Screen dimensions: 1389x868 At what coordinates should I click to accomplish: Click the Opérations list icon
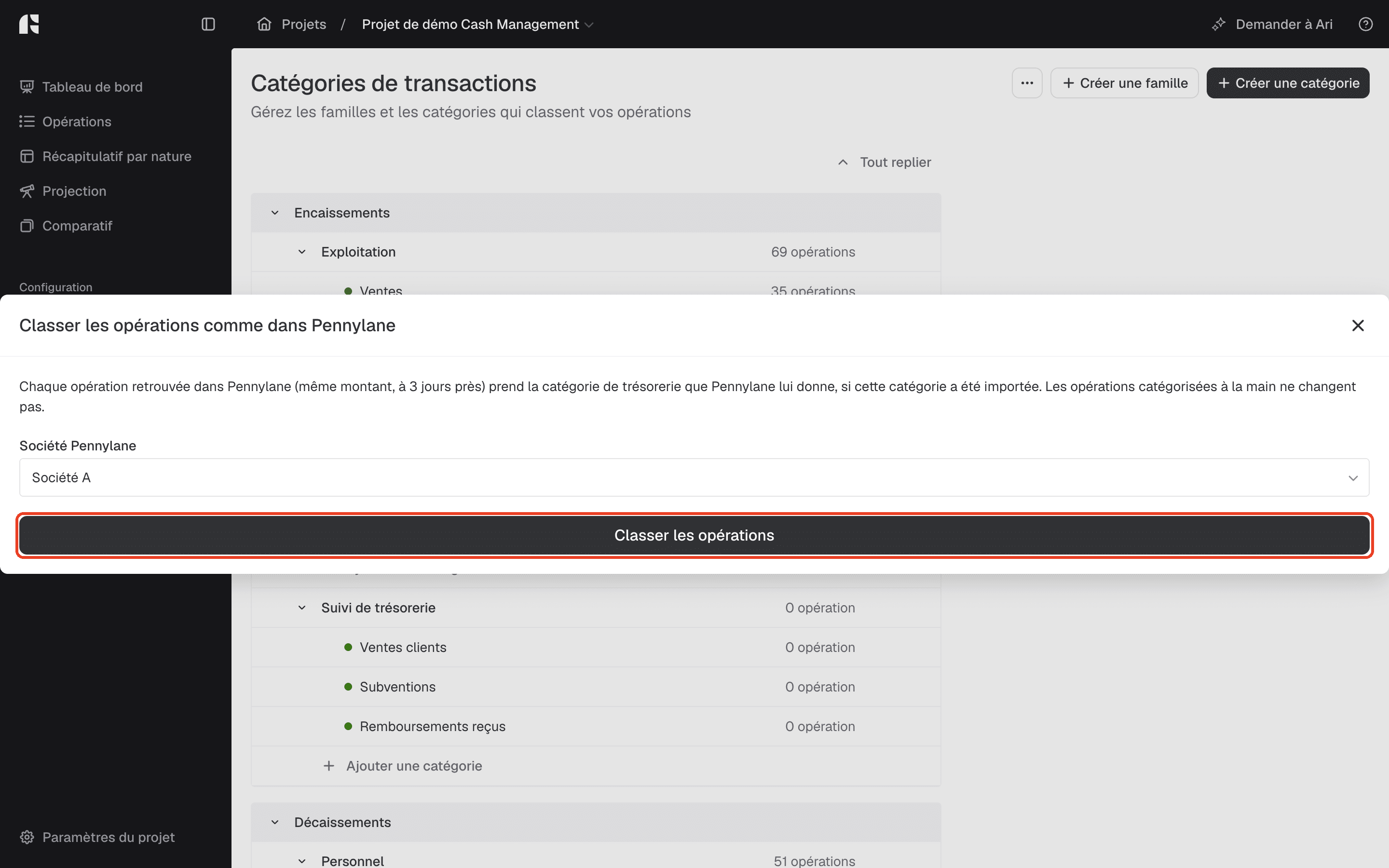(x=27, y=122)
